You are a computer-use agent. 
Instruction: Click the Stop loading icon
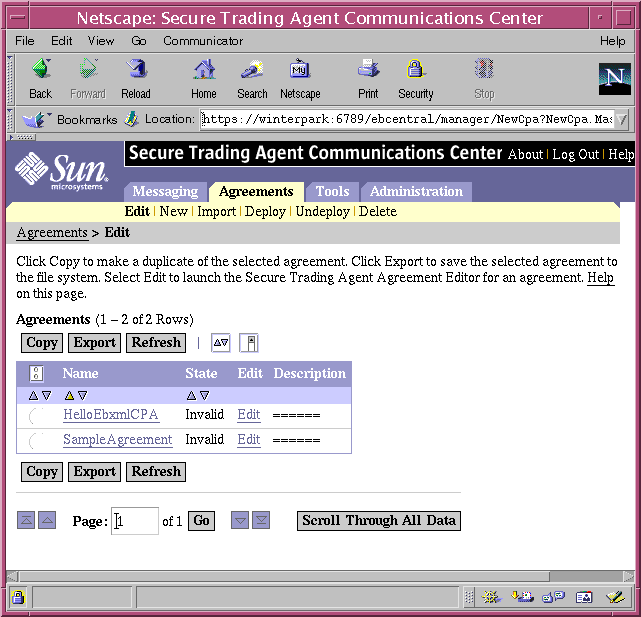coord(484,69)
